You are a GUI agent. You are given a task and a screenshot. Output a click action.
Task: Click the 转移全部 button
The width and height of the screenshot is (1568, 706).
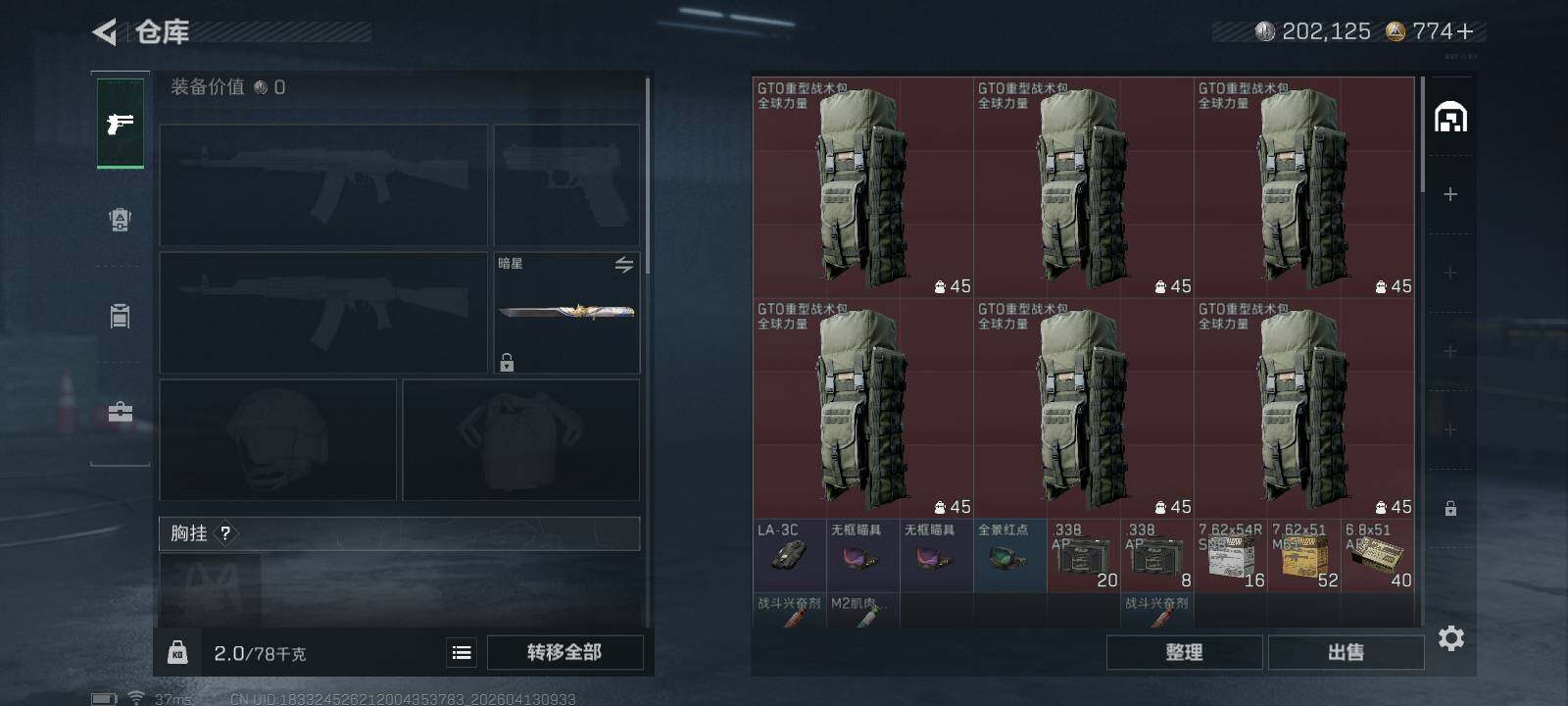pos(564,652)
